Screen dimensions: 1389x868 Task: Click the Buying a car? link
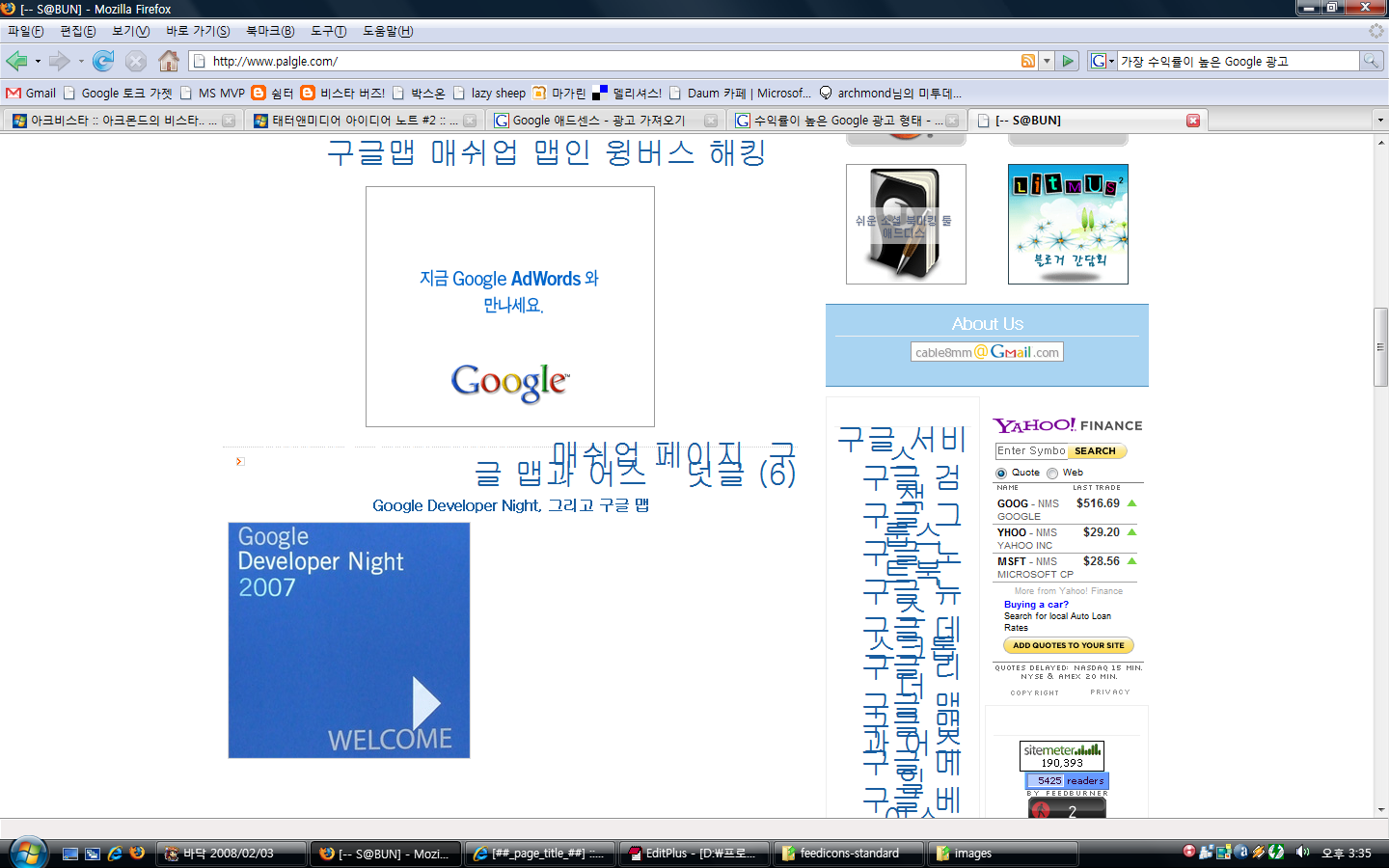[x=1036, y=605]
